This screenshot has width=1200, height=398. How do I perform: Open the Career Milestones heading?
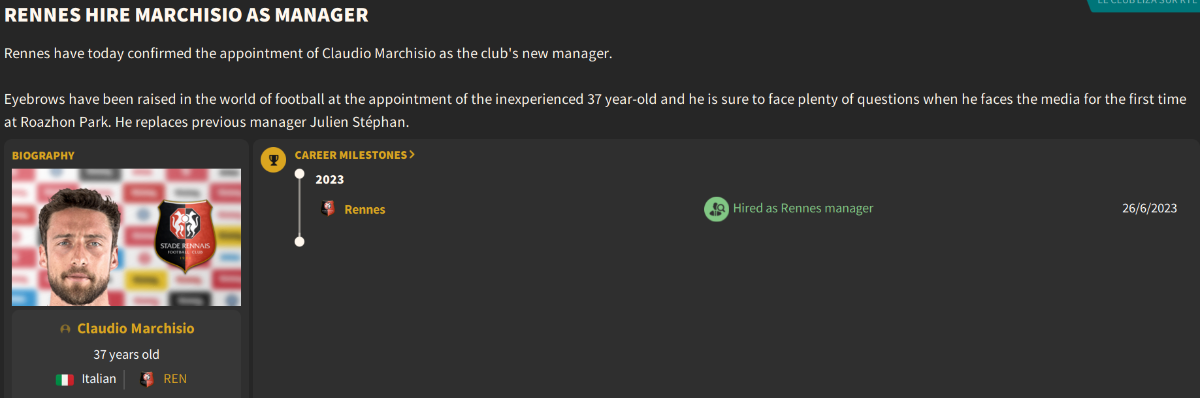[351, 155]
